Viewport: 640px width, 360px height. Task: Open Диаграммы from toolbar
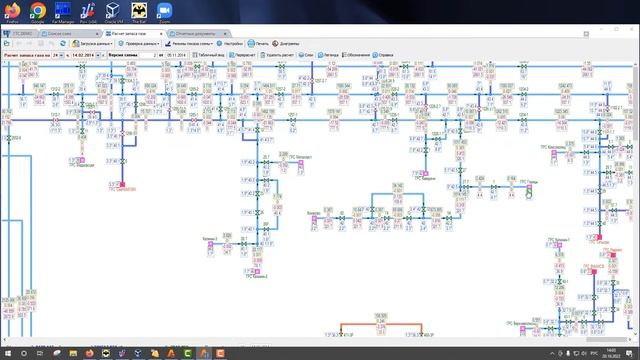pos(286,44)
